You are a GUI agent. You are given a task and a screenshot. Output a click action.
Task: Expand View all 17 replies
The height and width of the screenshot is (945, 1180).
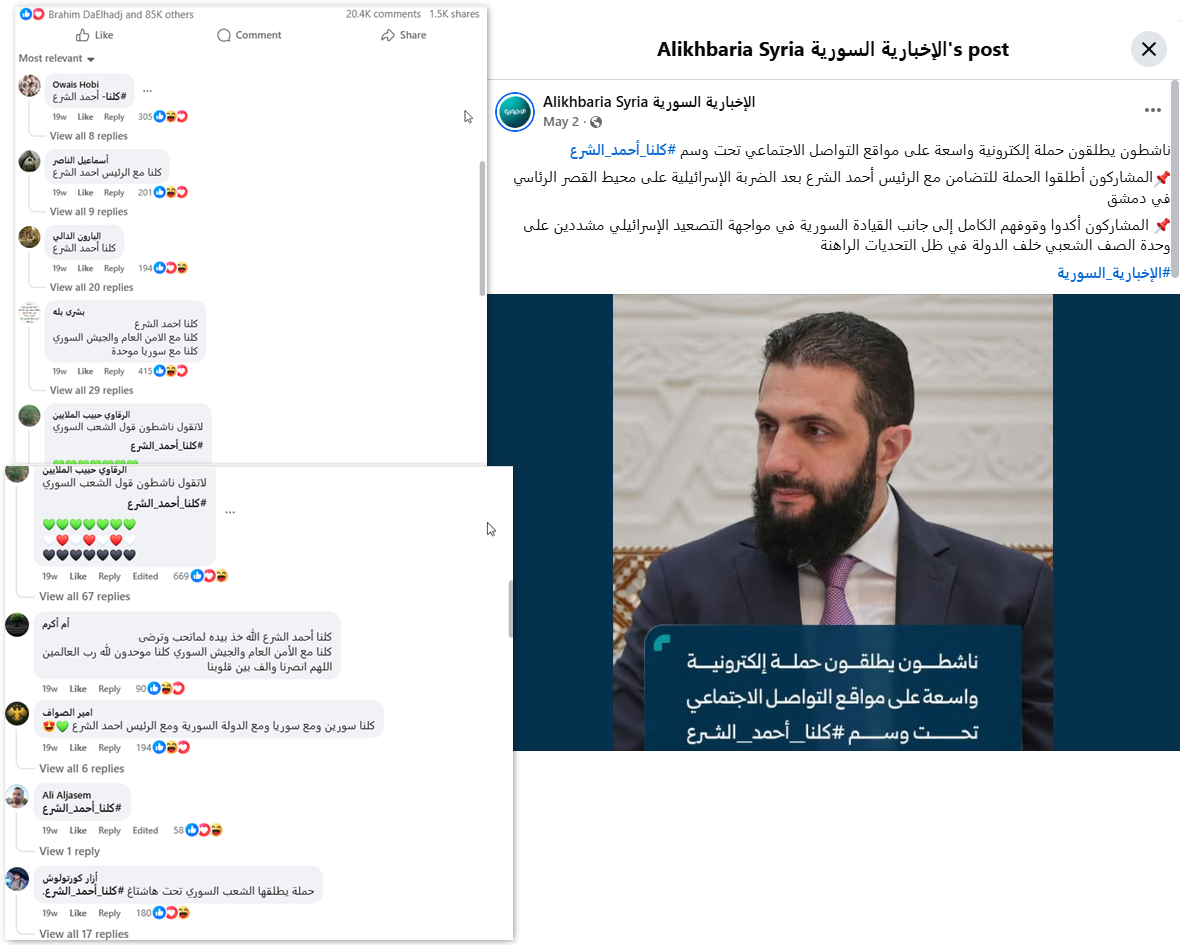(84, 934)
